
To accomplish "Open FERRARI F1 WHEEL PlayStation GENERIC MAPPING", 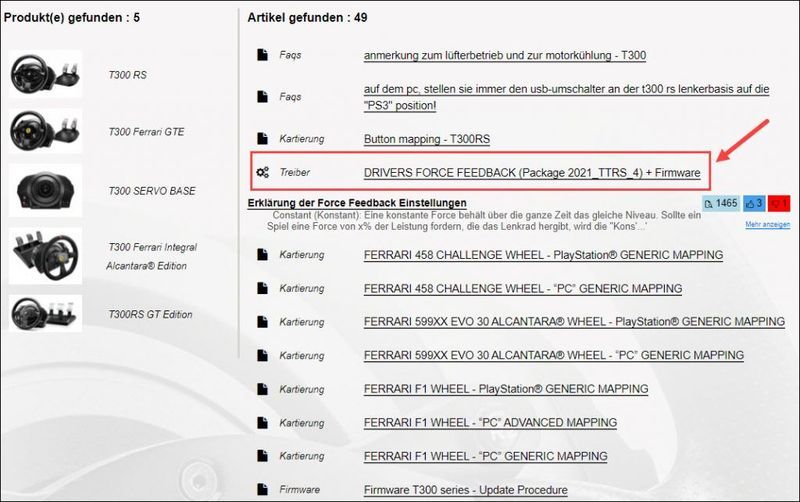I will coord(506,389).
